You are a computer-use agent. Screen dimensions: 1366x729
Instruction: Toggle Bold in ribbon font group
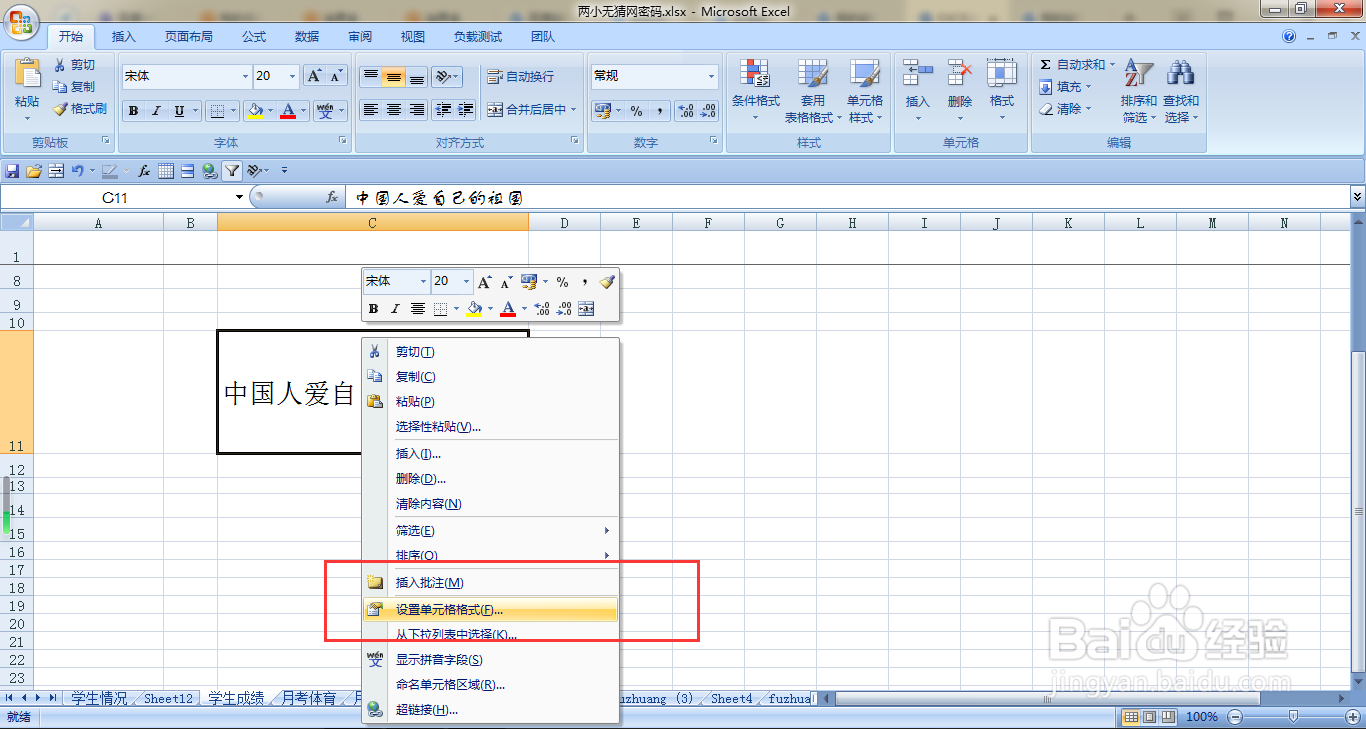point(133,111)
